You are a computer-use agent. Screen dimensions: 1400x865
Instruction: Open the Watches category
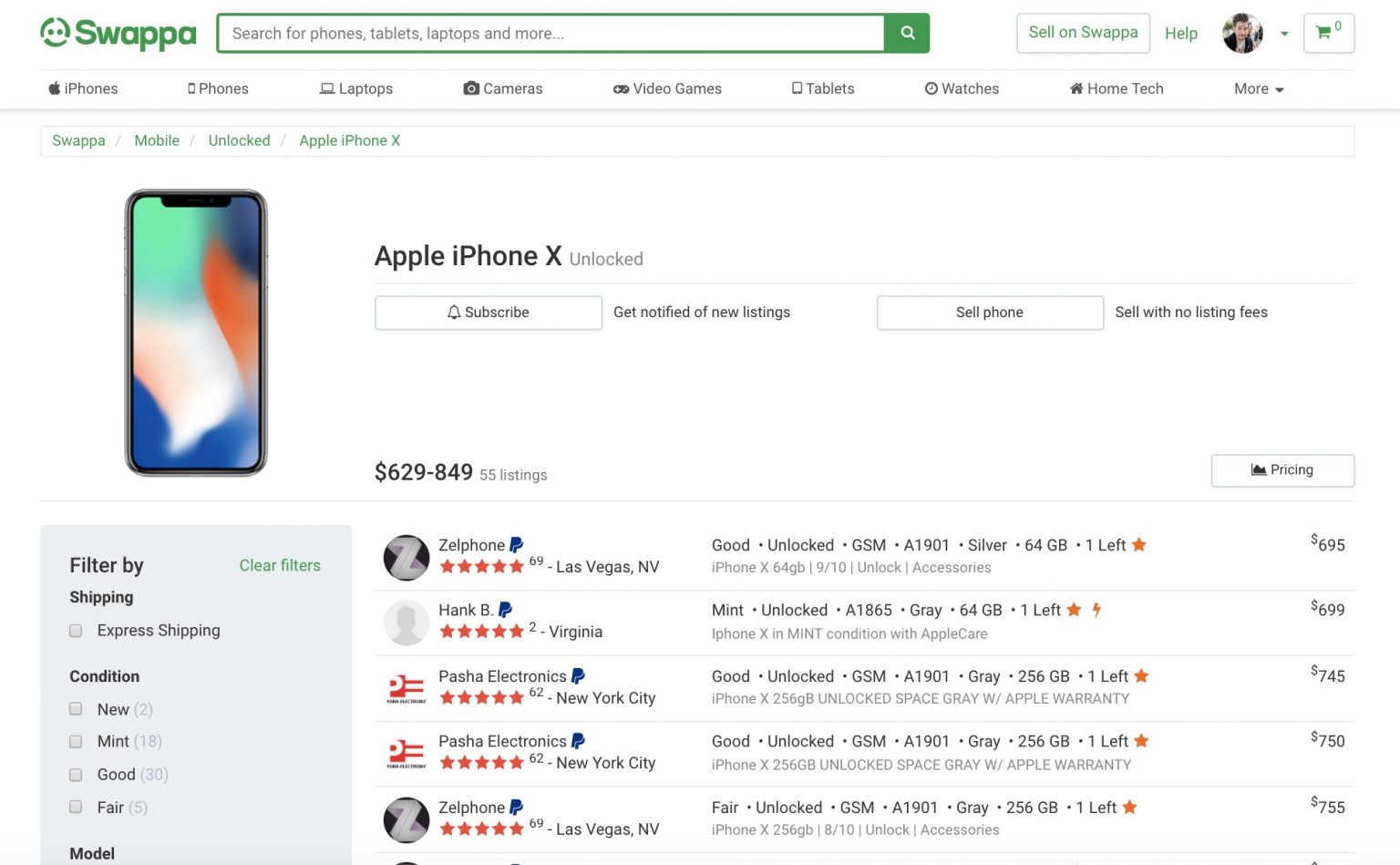point(962,88)
